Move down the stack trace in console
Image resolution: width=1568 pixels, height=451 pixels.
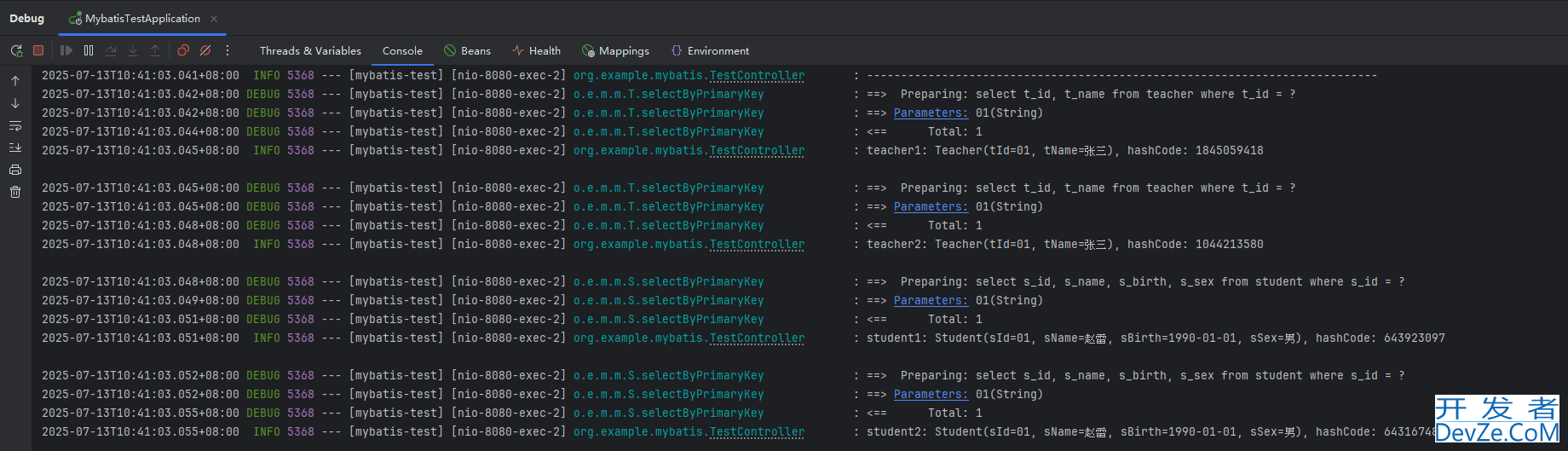point(15,103)
